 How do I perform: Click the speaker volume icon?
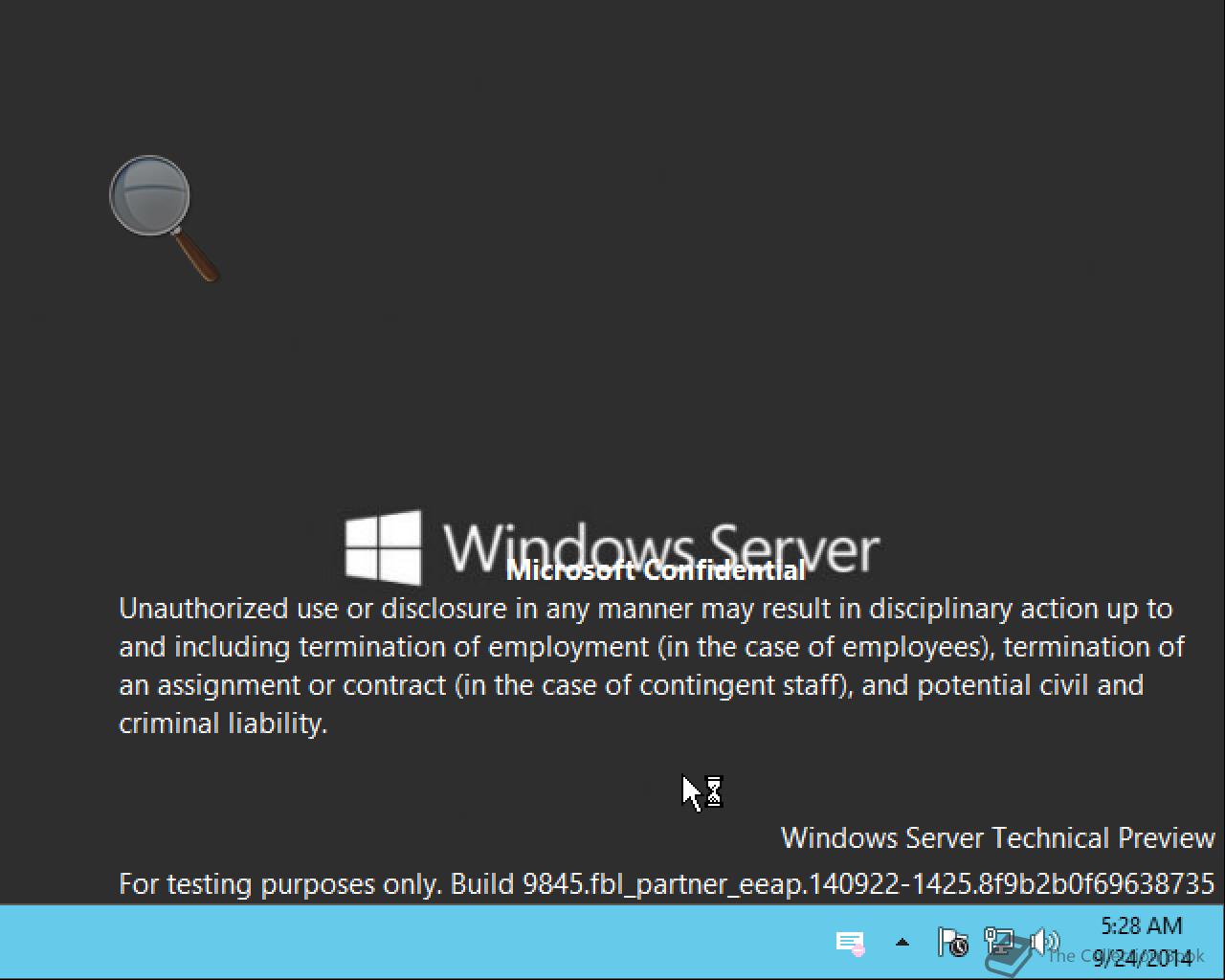tap(1045, 943)
